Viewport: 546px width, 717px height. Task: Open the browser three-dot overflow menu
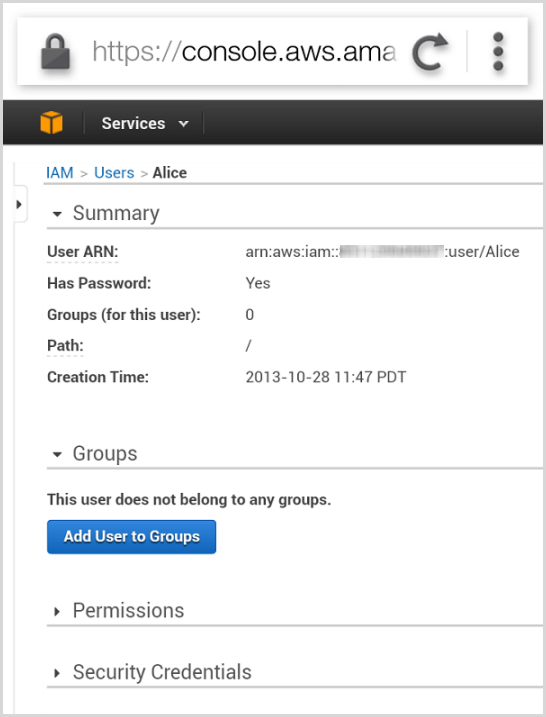click(498, 51)
